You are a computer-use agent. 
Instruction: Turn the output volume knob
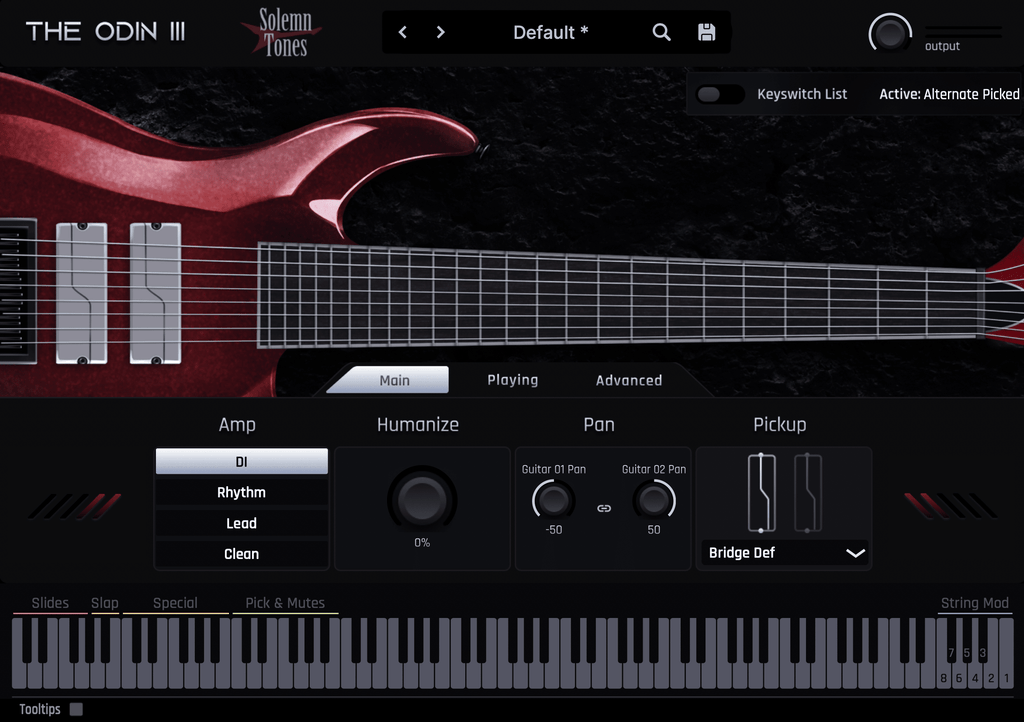click(889, 34)
